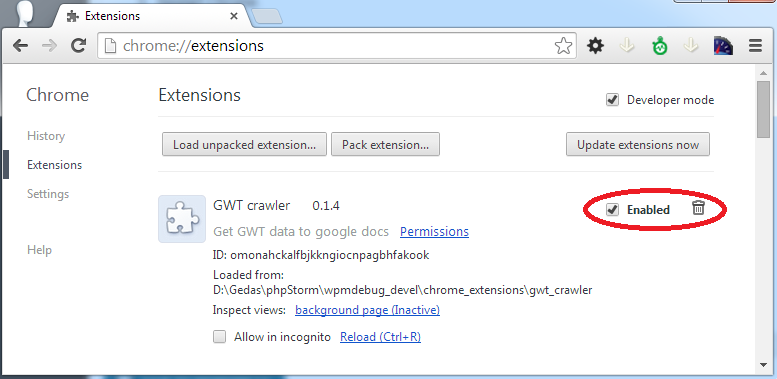
Task: Click the forward navigation arrow
Action: 49,46
